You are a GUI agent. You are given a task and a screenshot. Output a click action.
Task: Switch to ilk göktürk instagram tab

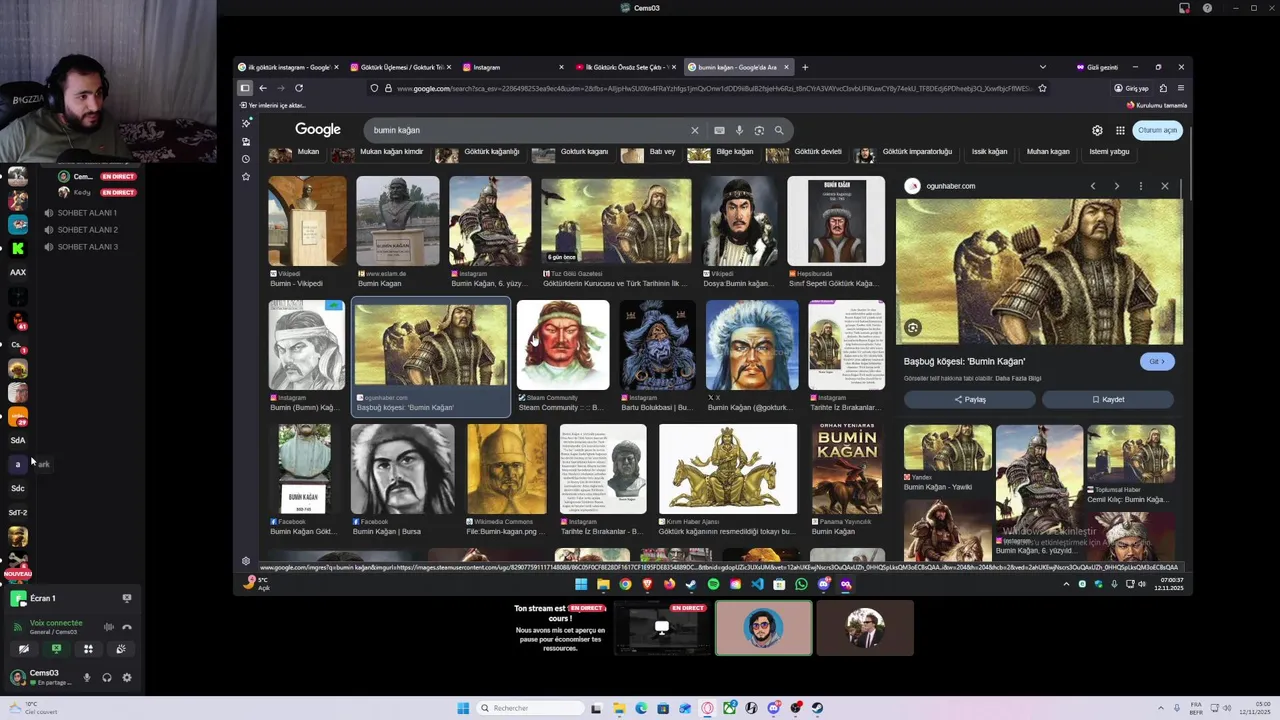288,67
